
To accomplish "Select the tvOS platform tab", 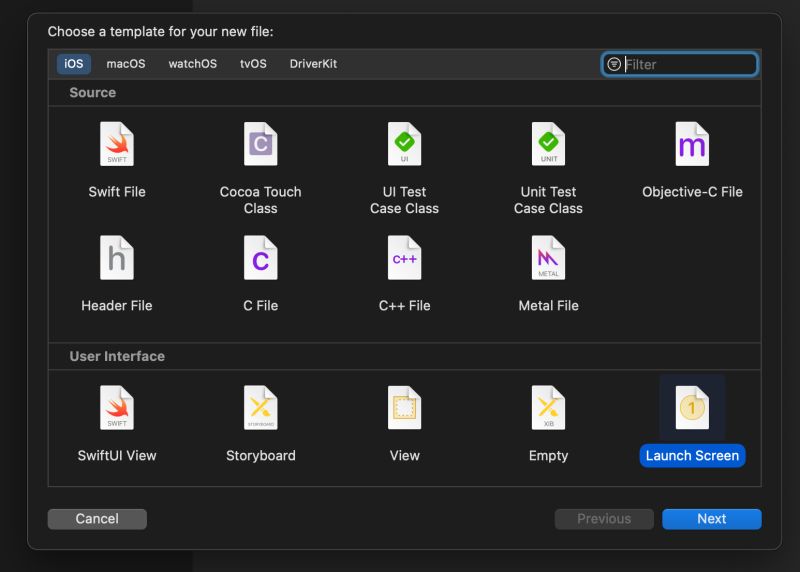I will tap(253, 64).
